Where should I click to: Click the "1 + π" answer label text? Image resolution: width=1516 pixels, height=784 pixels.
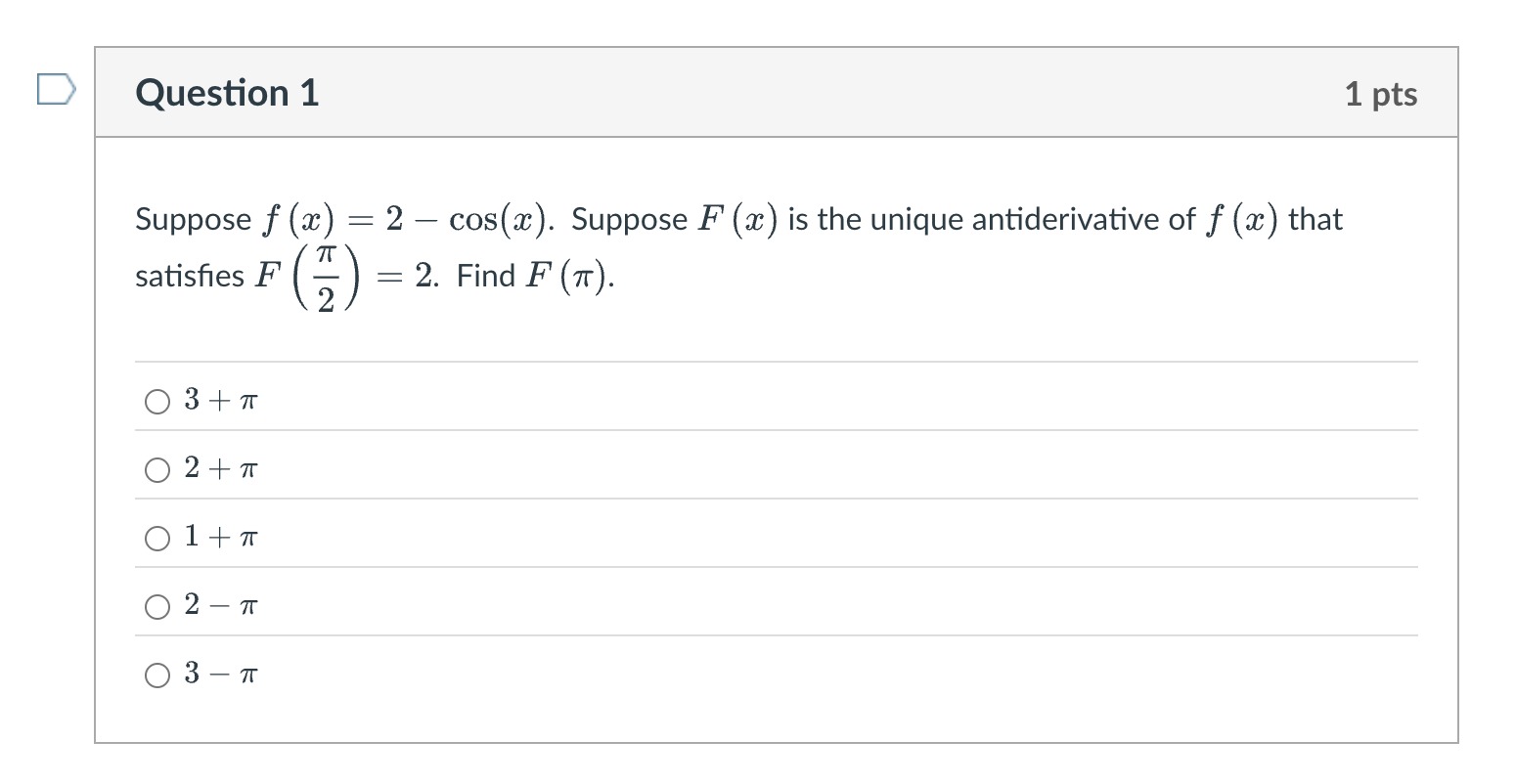221,537
